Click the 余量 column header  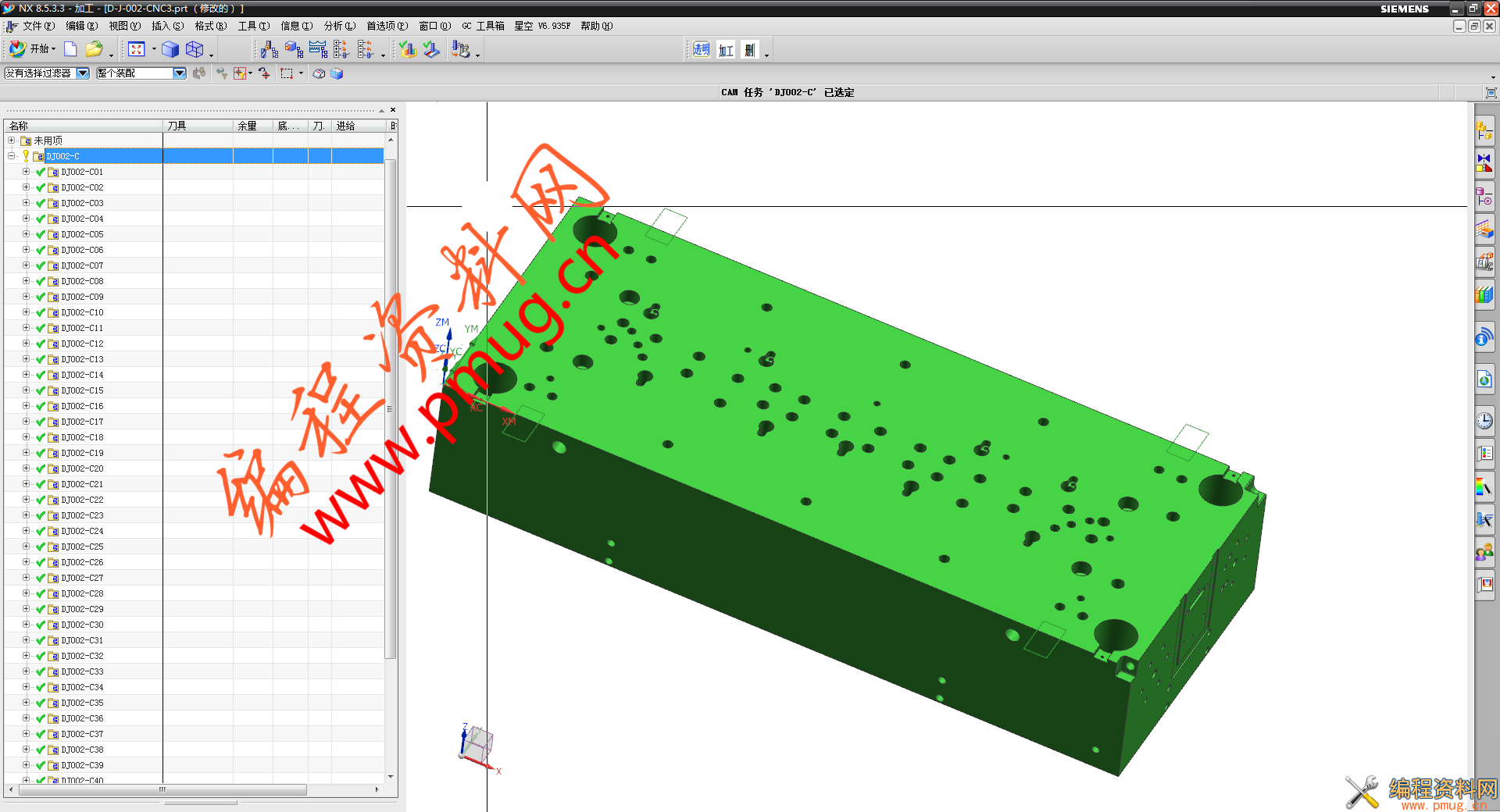click(x=253, y=126)
